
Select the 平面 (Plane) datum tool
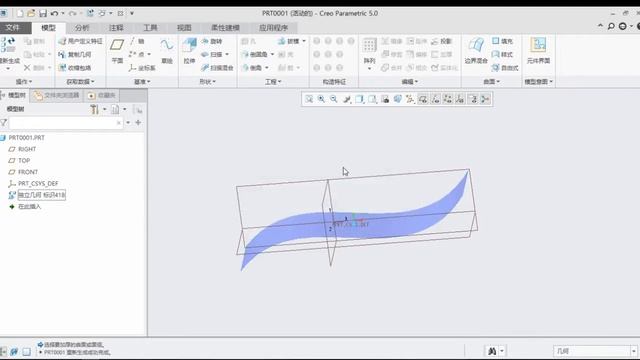pos(117,51)
